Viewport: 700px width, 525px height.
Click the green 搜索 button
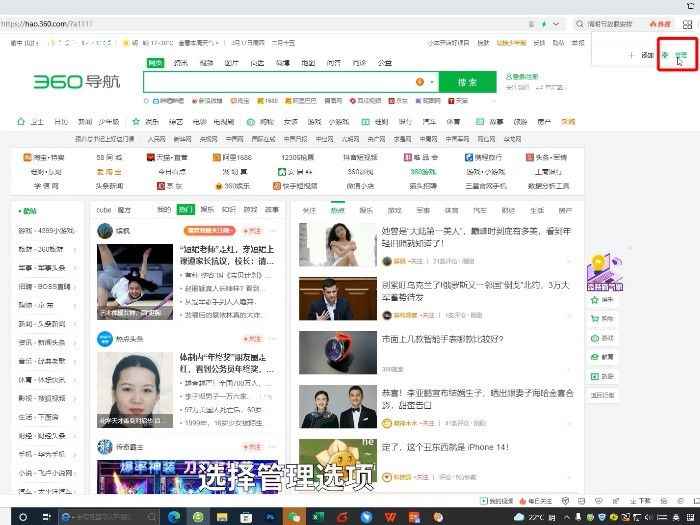pos(467,82)
